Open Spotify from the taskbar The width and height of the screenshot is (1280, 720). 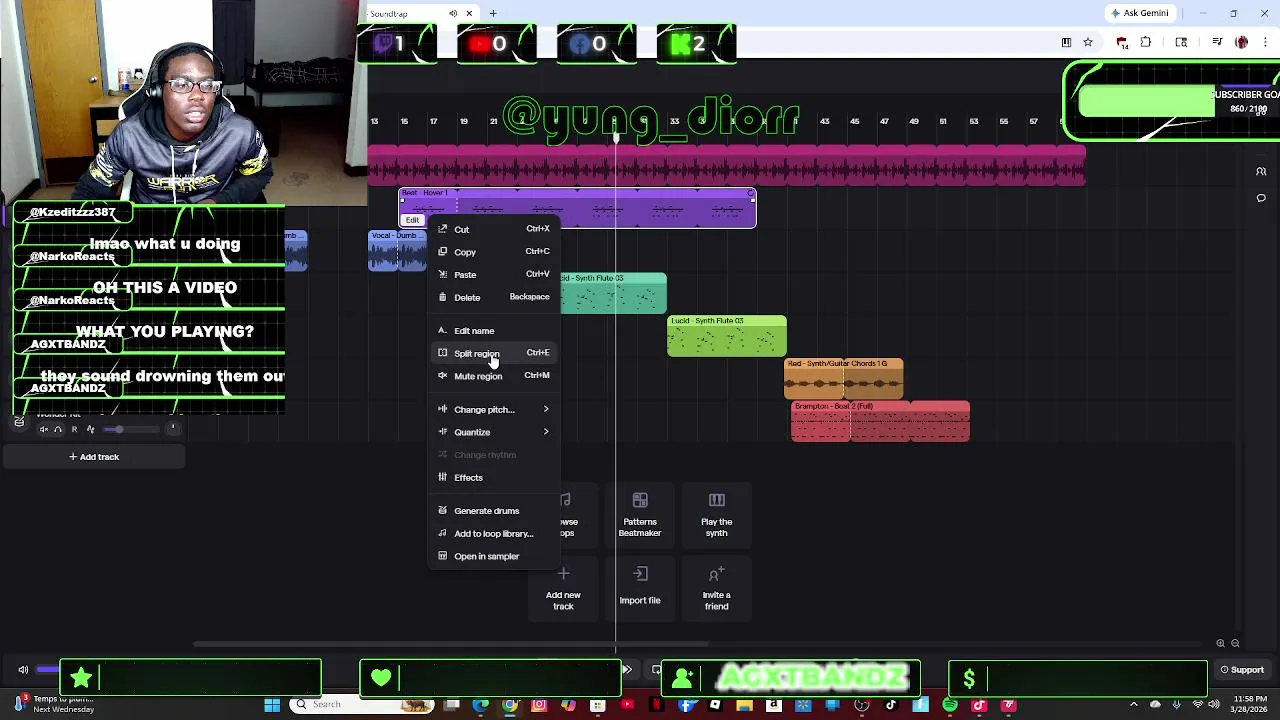[950, 705]
